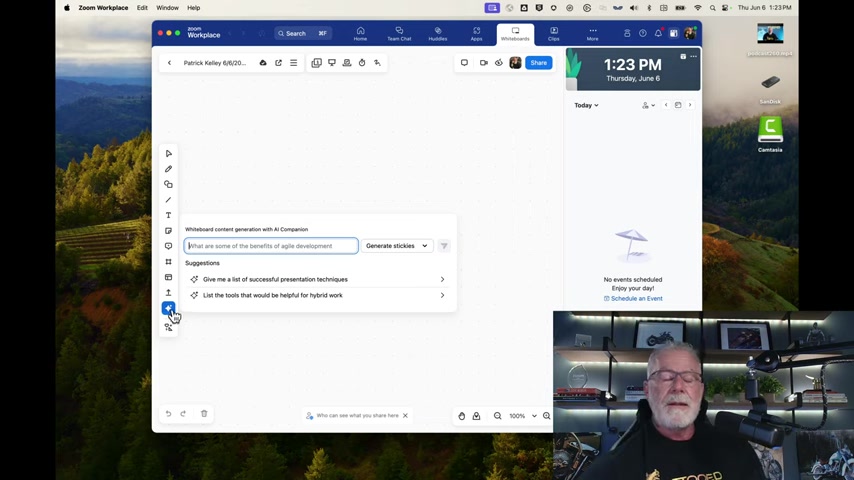Redo the whiteboard action
This screenshot has height=480, width=854.
(x=184, y=414)
